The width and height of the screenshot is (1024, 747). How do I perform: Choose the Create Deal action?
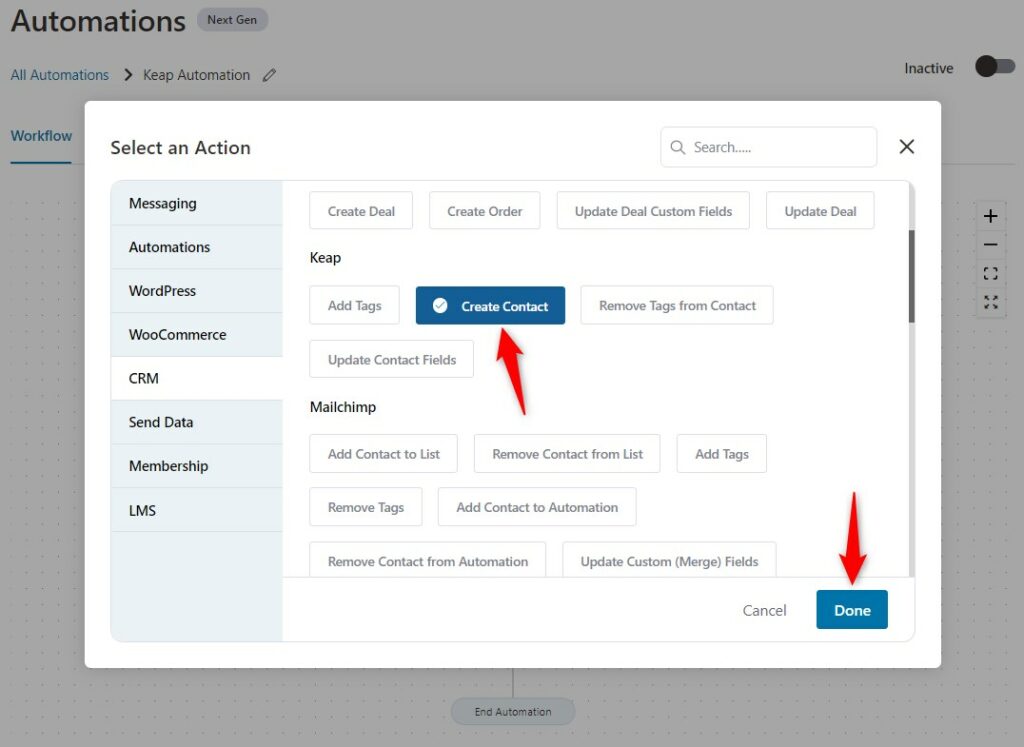coord(361,211)
